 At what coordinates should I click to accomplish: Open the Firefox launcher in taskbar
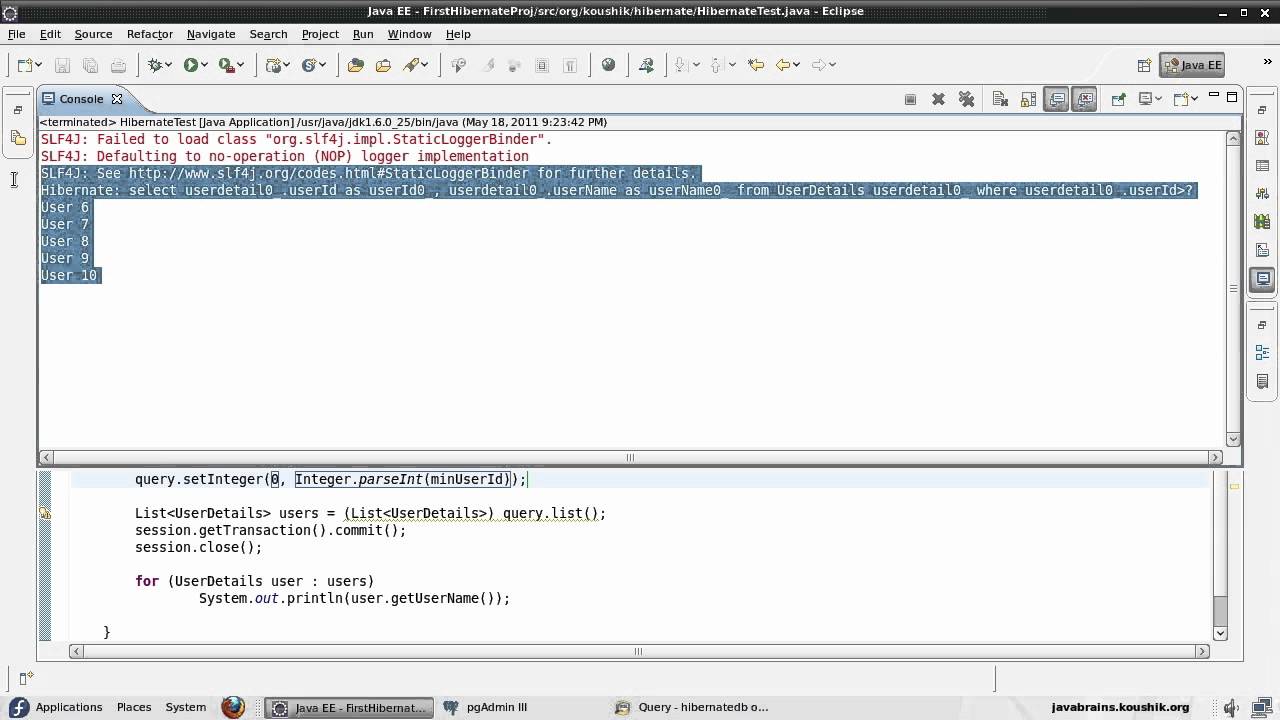[x=233, y=707]
